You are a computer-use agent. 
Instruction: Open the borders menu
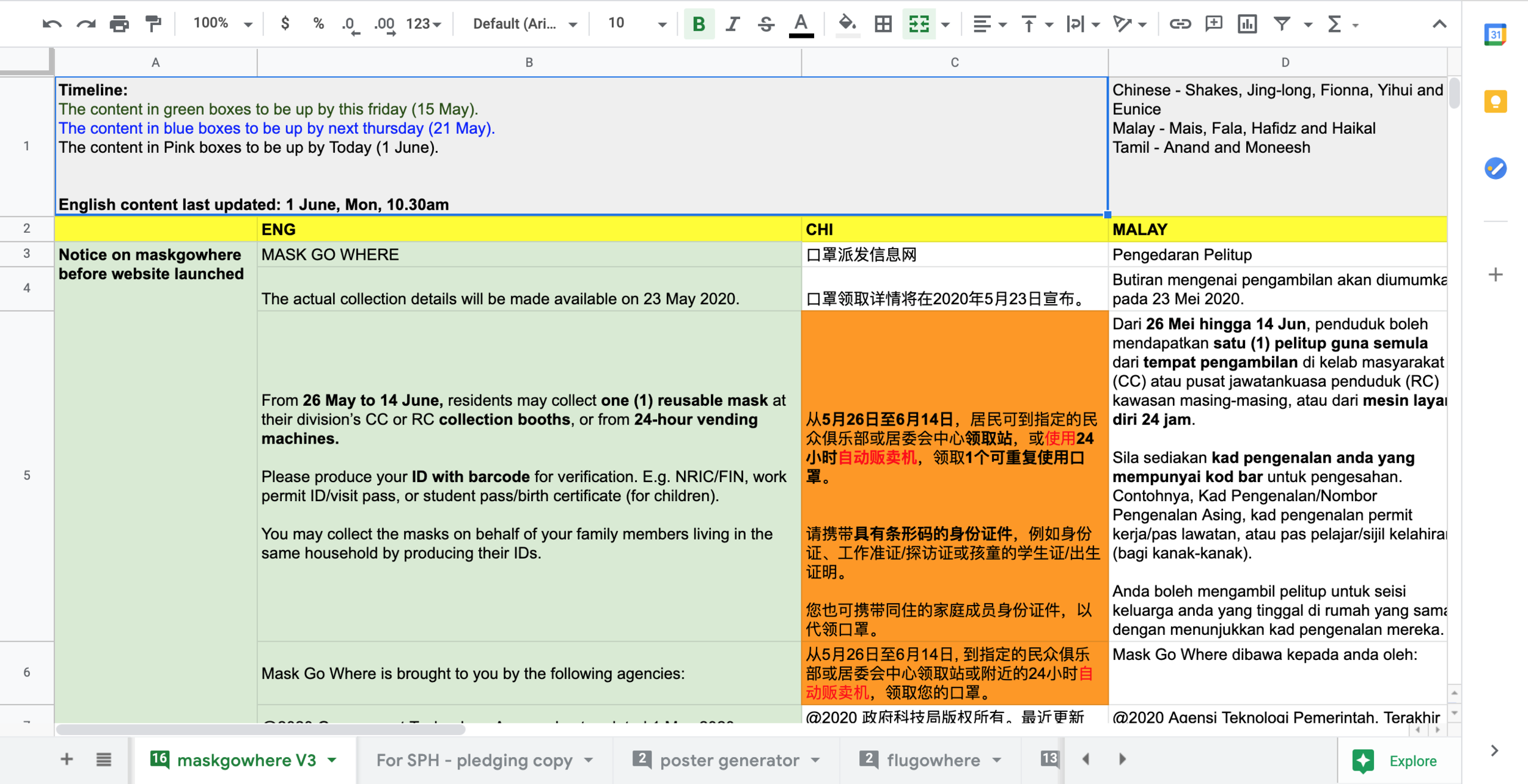point(883,24)
